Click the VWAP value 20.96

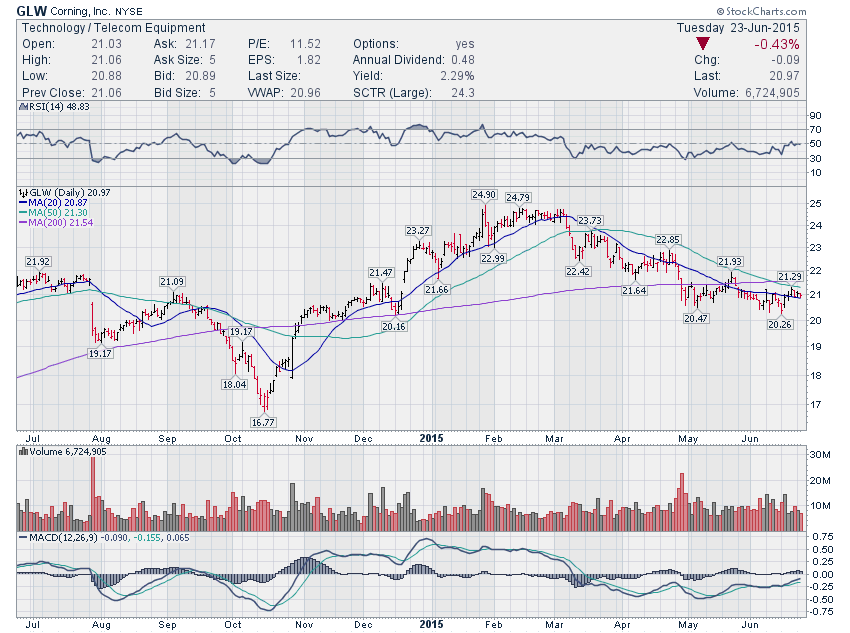(x=305, y=93)
